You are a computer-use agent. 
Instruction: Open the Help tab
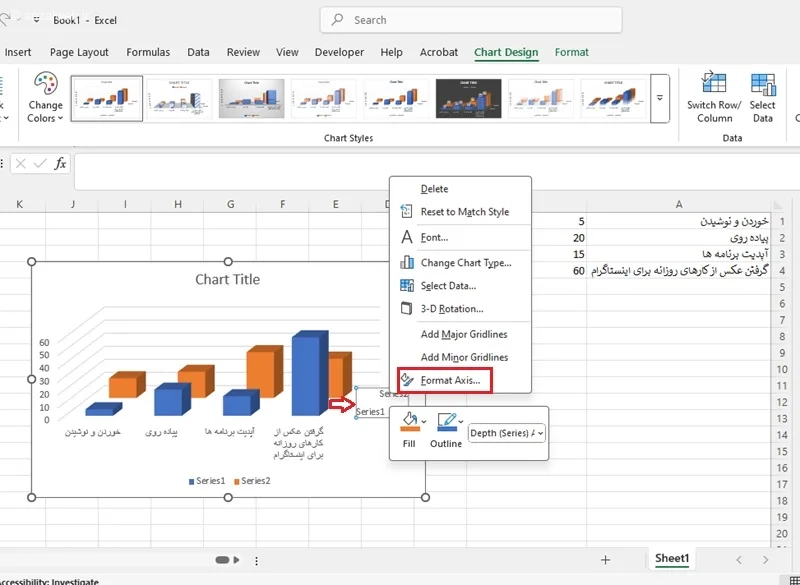(x=391, y=52)
